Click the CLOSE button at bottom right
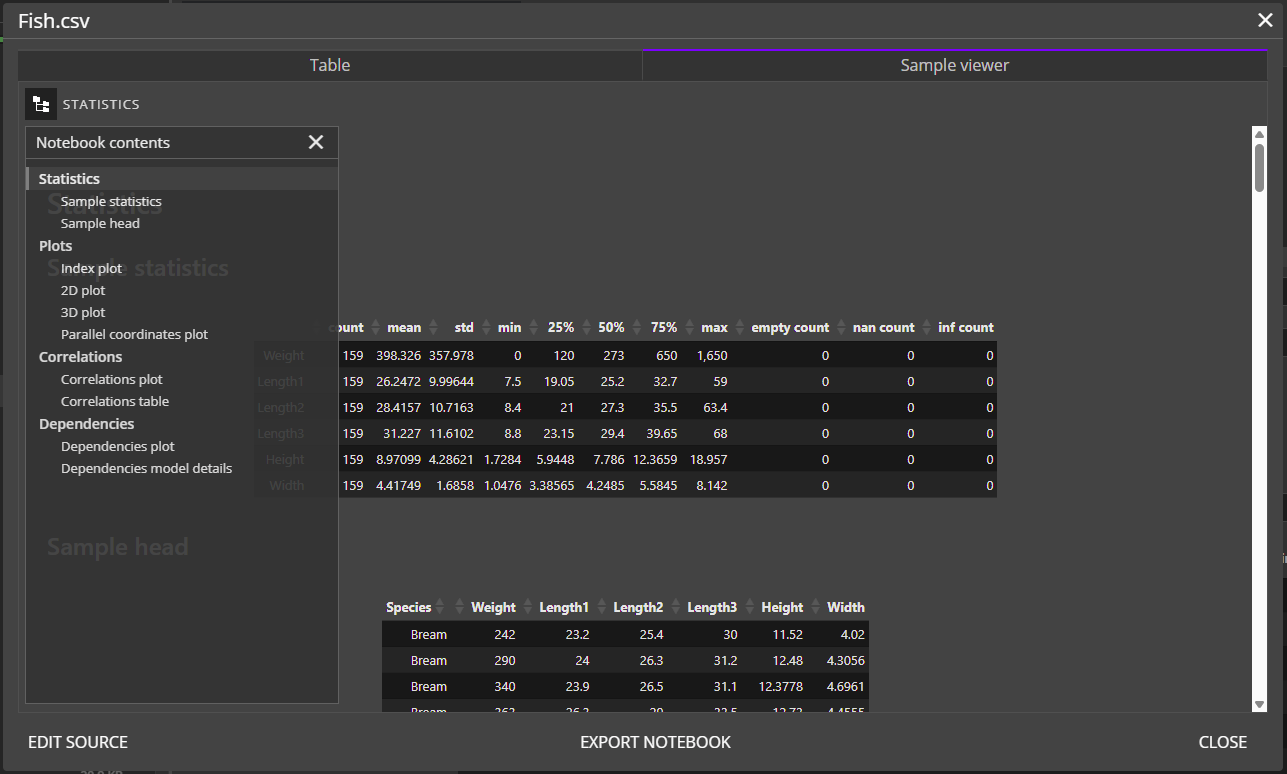 click(x=1222, y=742)
